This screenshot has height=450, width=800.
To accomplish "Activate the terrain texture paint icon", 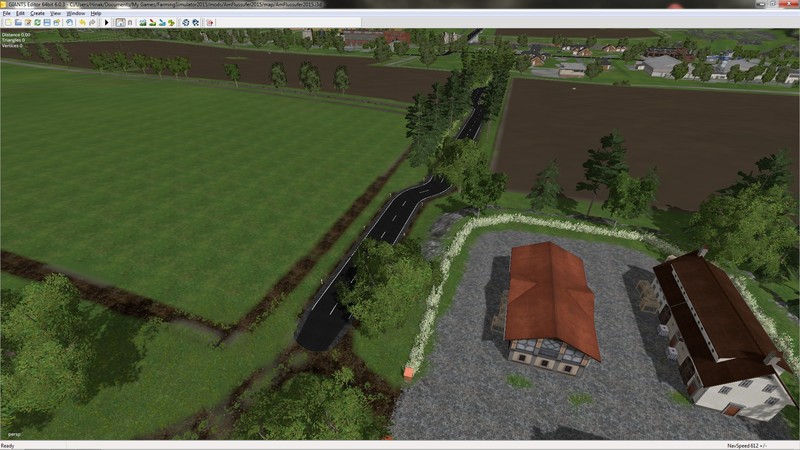I will (152, 22).
